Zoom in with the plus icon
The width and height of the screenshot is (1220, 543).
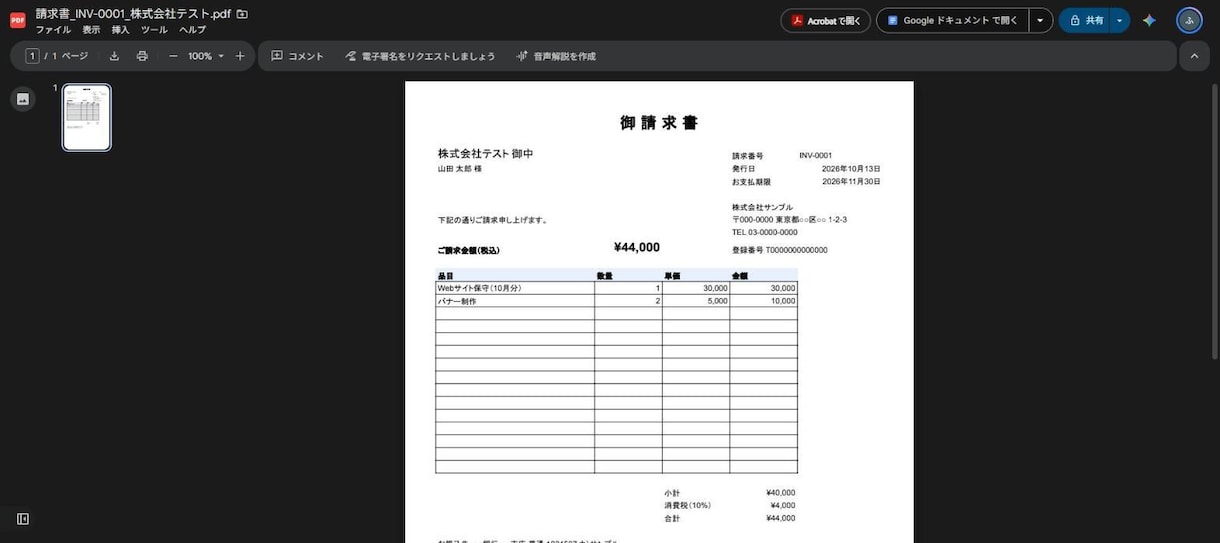coord(239,56)
